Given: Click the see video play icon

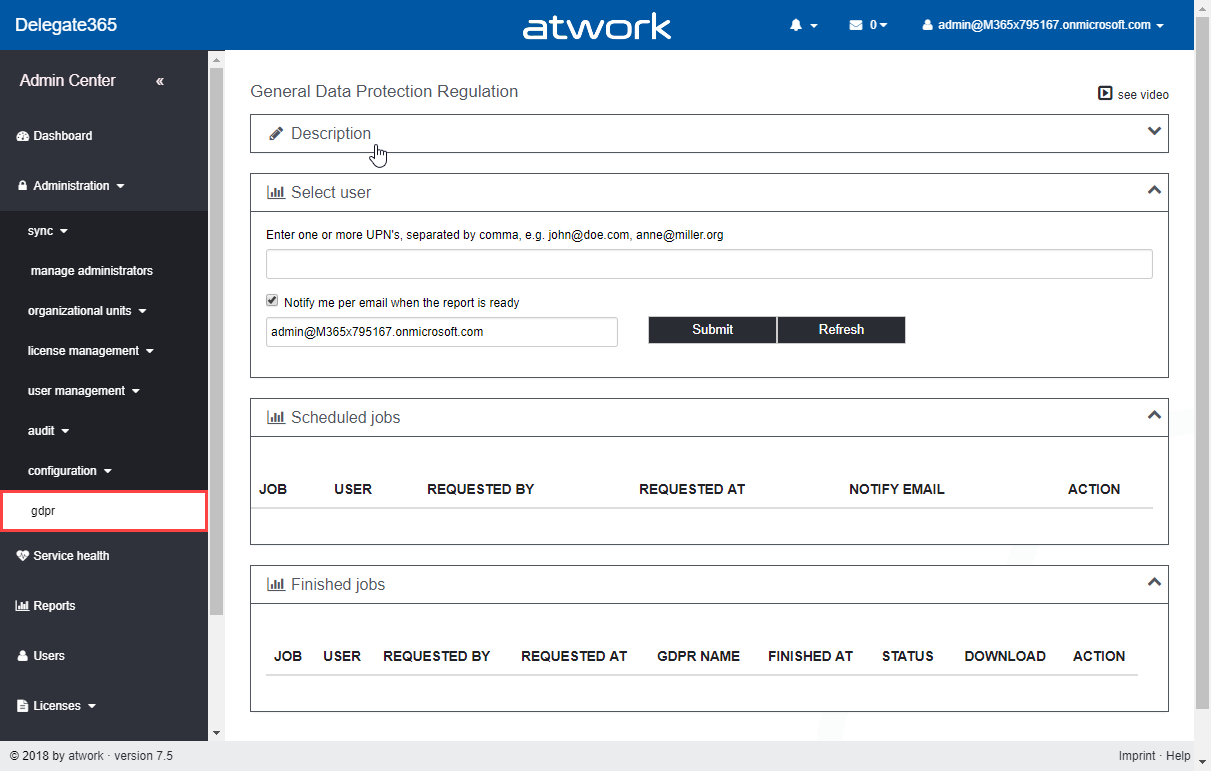Looking at the screenshot, I should (x=1105, y=94).
